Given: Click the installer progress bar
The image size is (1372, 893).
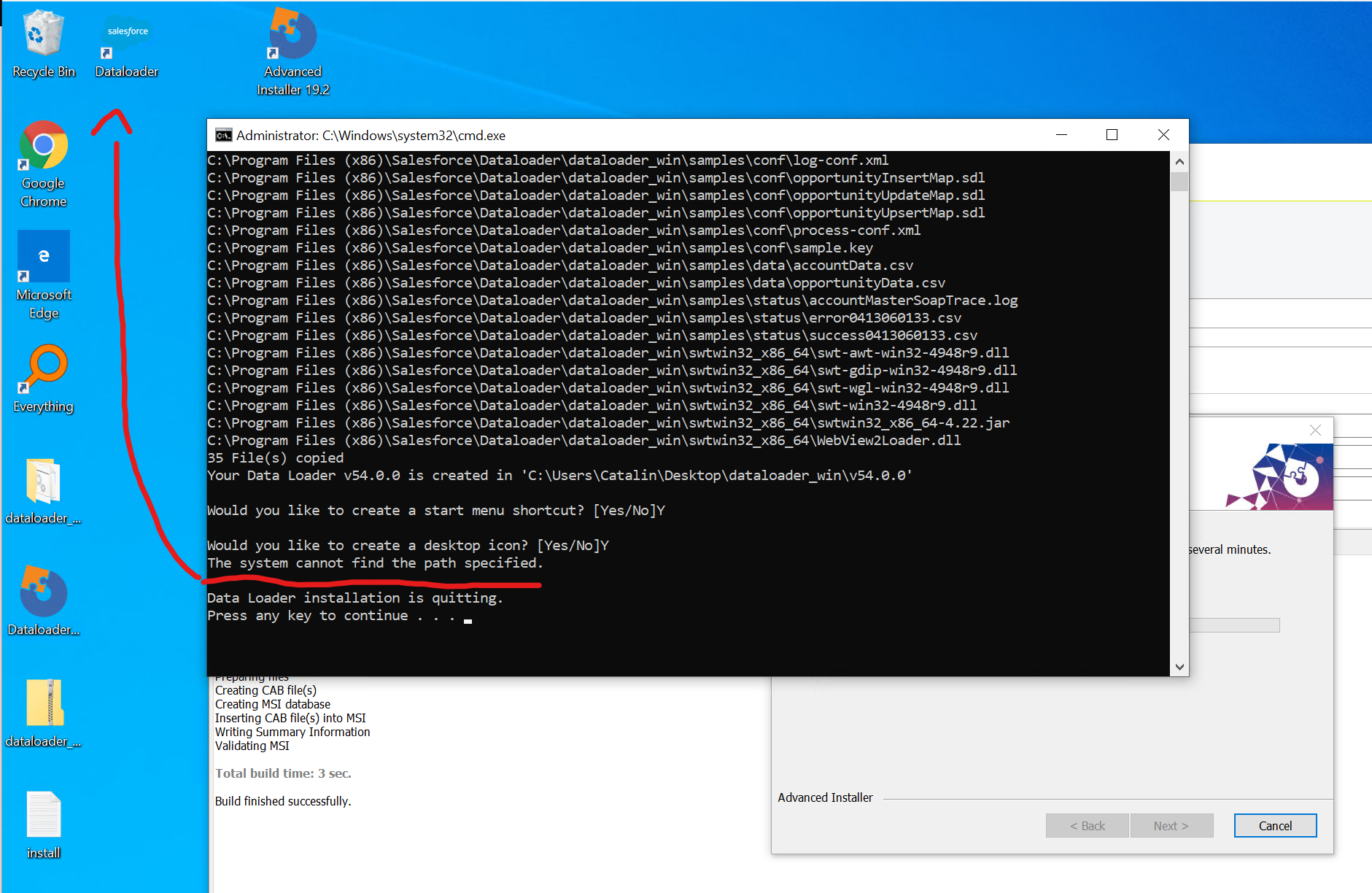Looking at the screenshot, I should click(1234, 625).
